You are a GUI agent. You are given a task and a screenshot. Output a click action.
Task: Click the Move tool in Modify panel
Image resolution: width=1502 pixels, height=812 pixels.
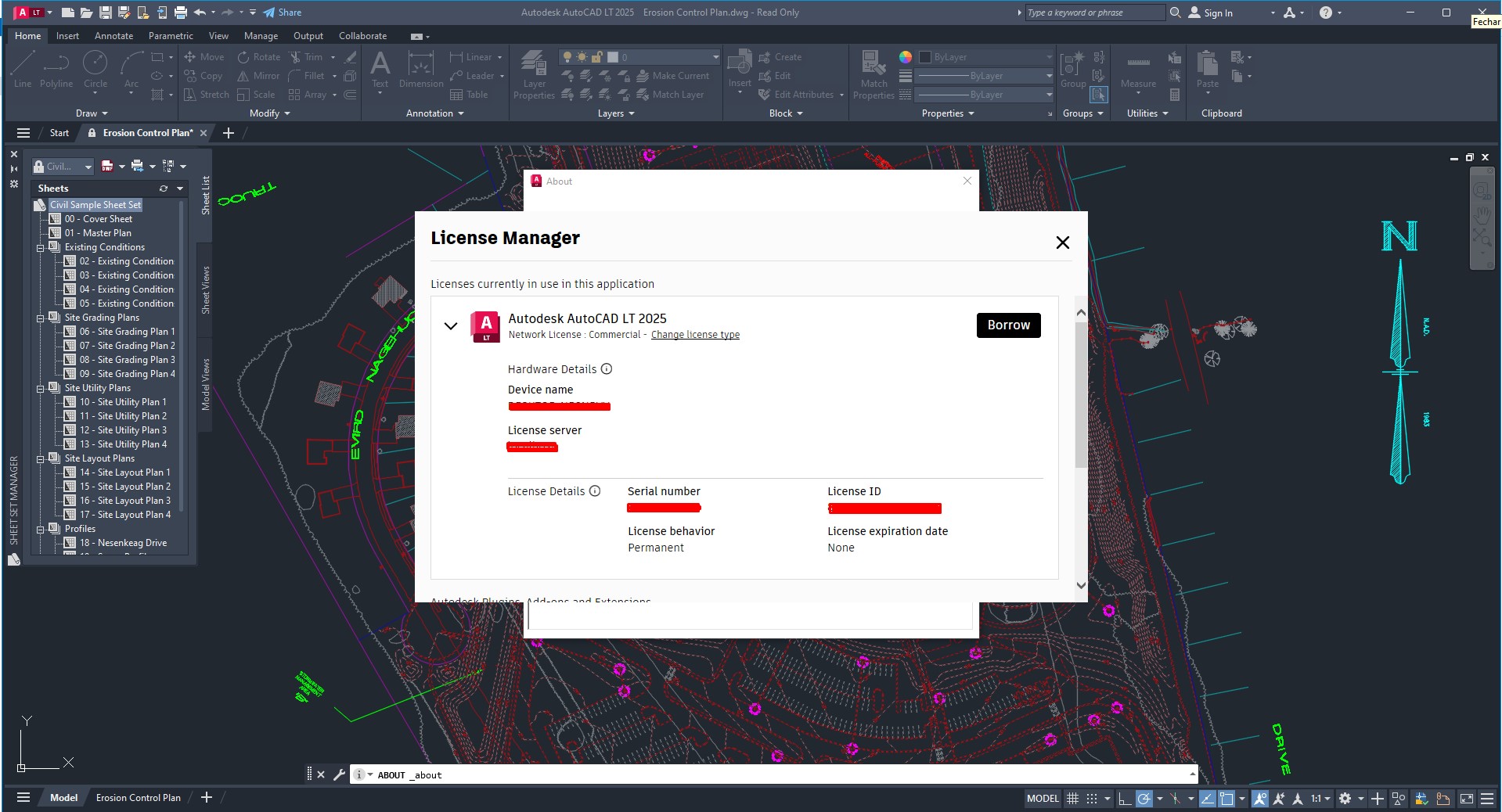coord(204,57)
